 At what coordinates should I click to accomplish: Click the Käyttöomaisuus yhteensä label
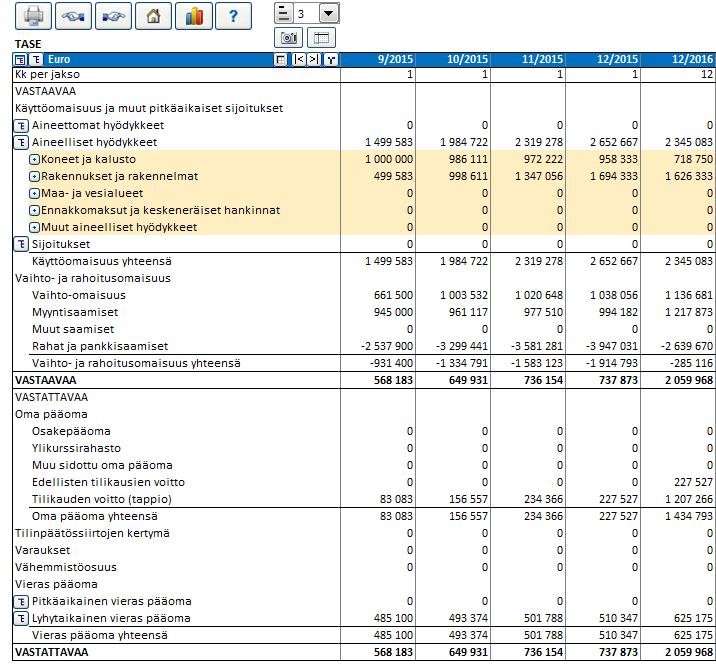pos(102,261)
